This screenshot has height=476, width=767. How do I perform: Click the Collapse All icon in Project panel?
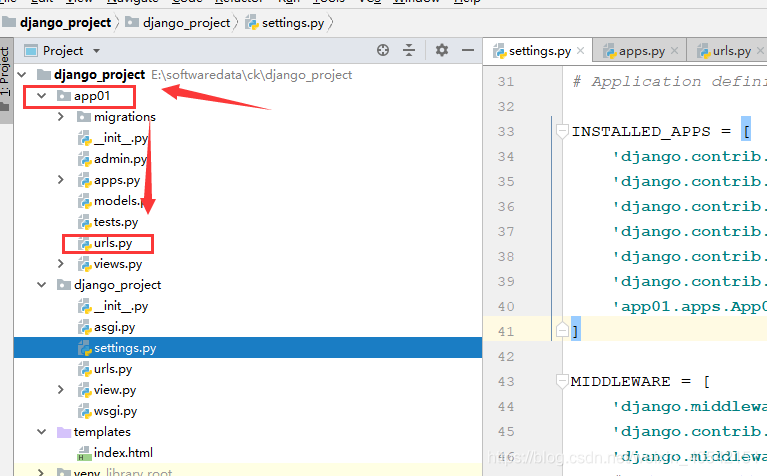click(409, 50)
